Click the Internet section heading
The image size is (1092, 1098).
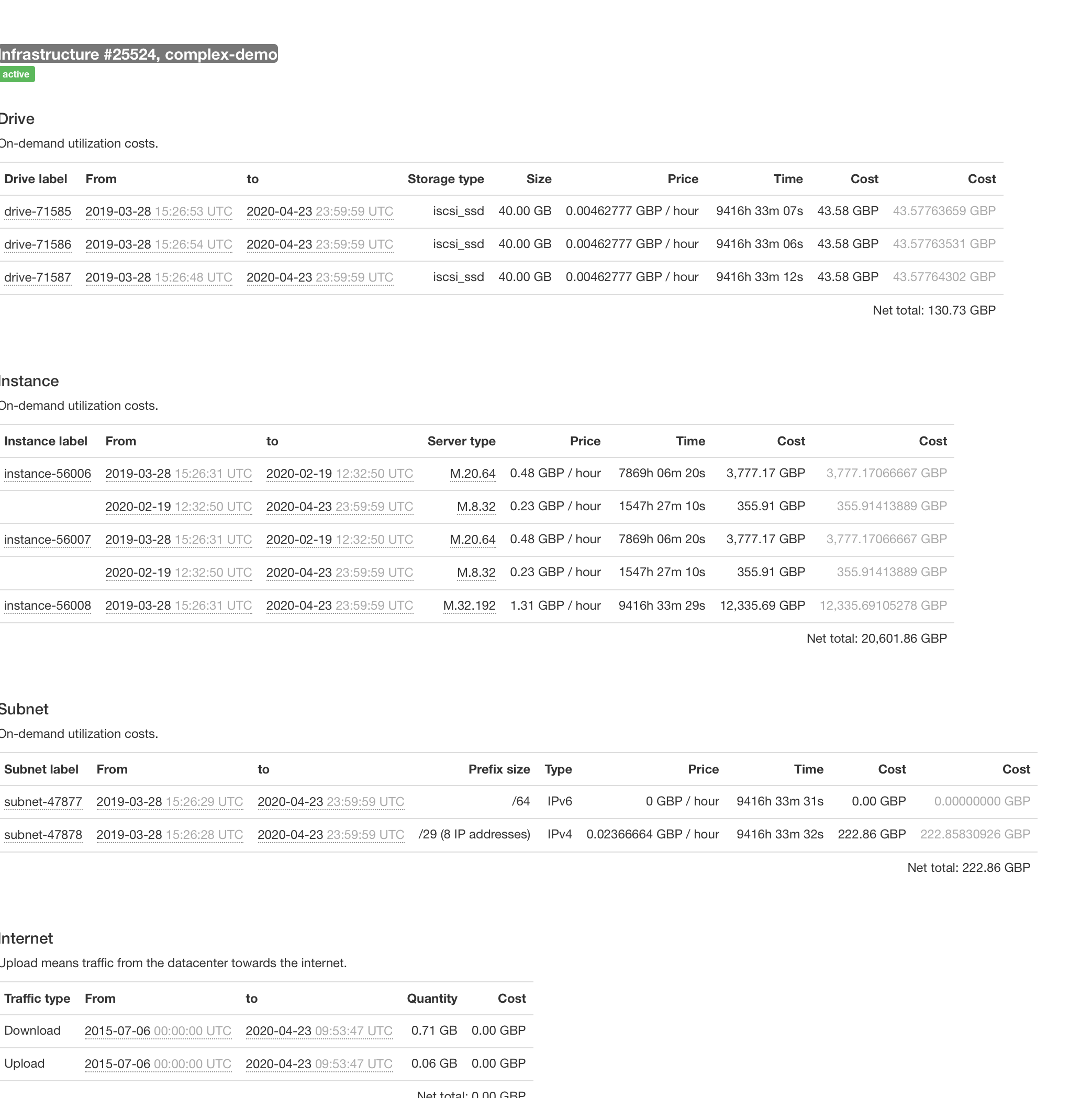point(26,938)
